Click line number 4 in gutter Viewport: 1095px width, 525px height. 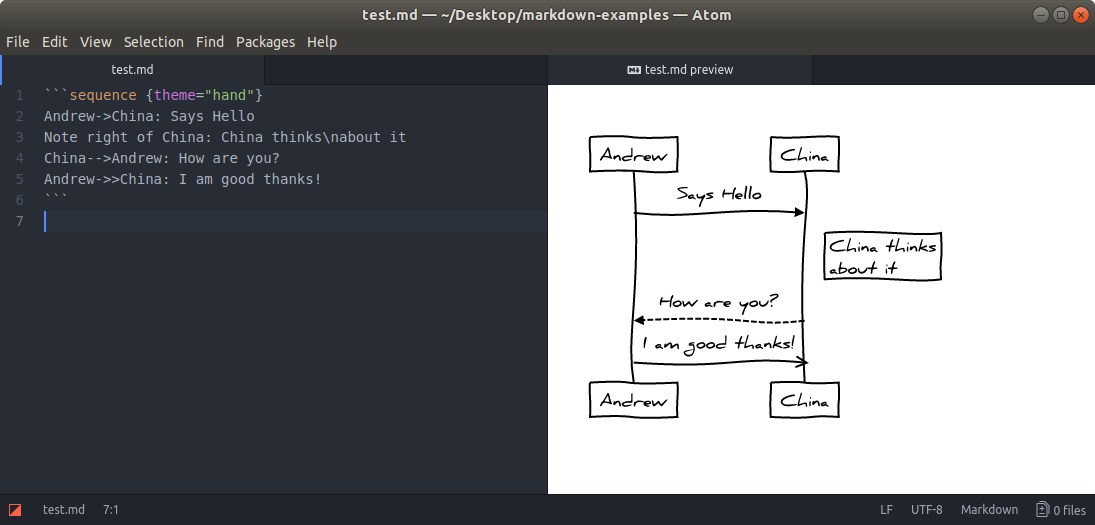20,158
